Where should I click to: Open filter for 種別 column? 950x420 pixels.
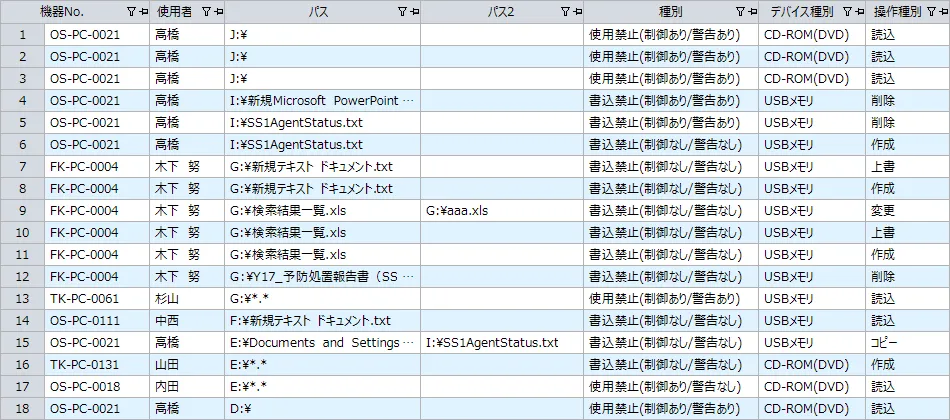pyautogui.click(x=740, y=12)
